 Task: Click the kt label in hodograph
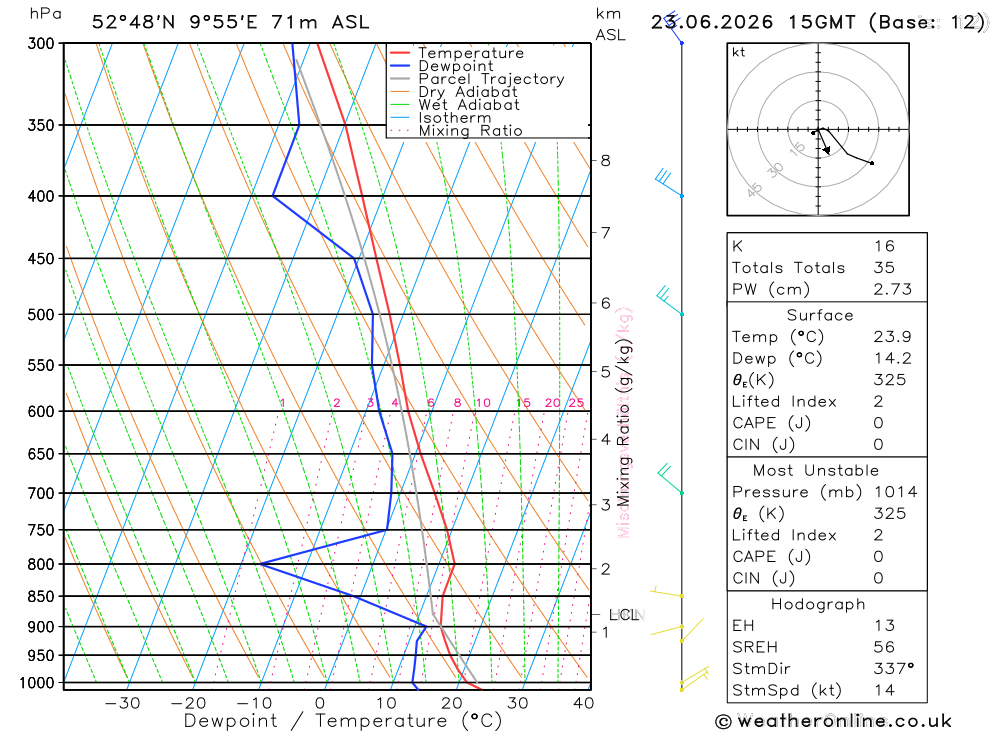pyautogui.click(x=739, y=52)
